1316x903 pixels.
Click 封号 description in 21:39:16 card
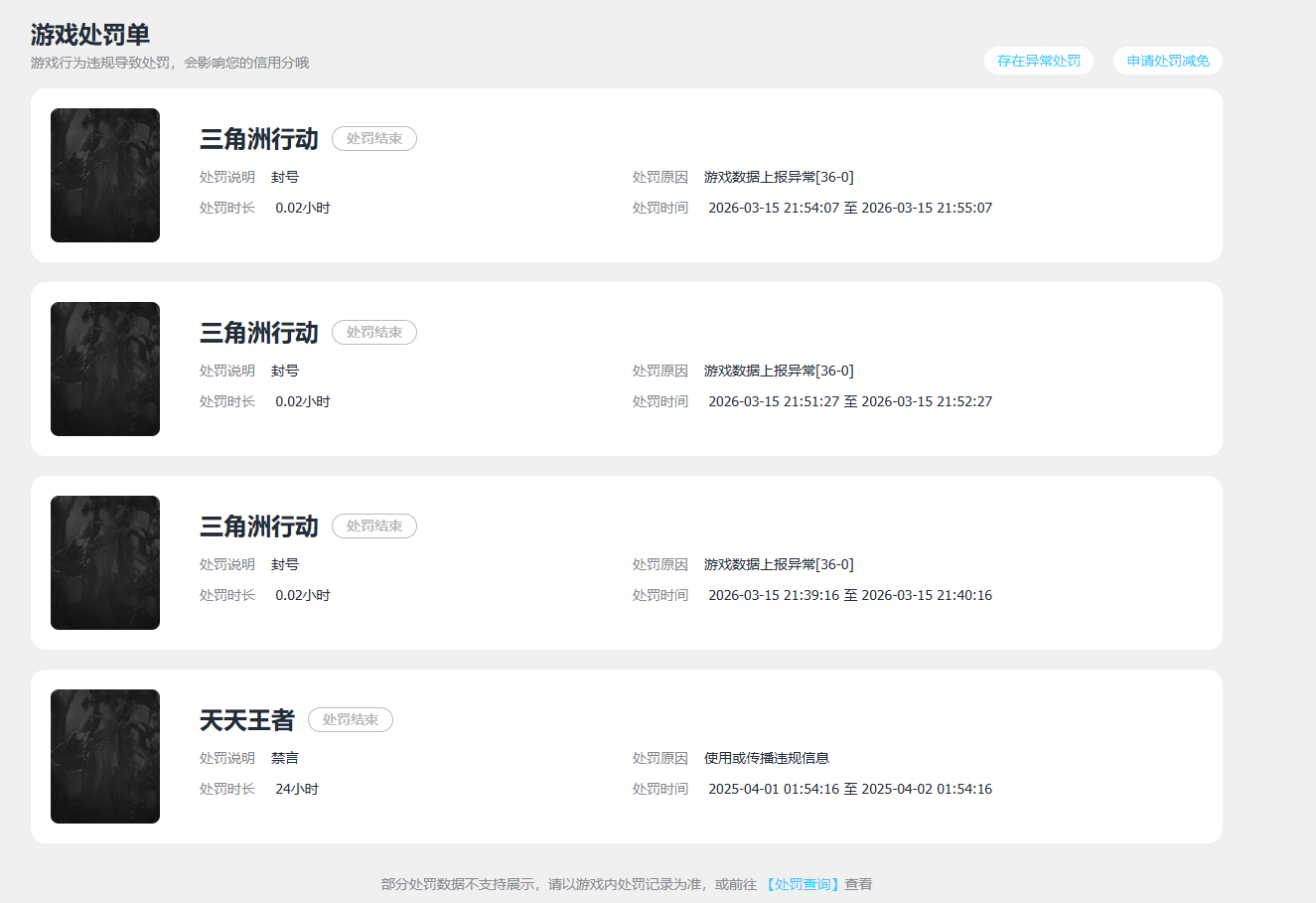tap(285, 564)
